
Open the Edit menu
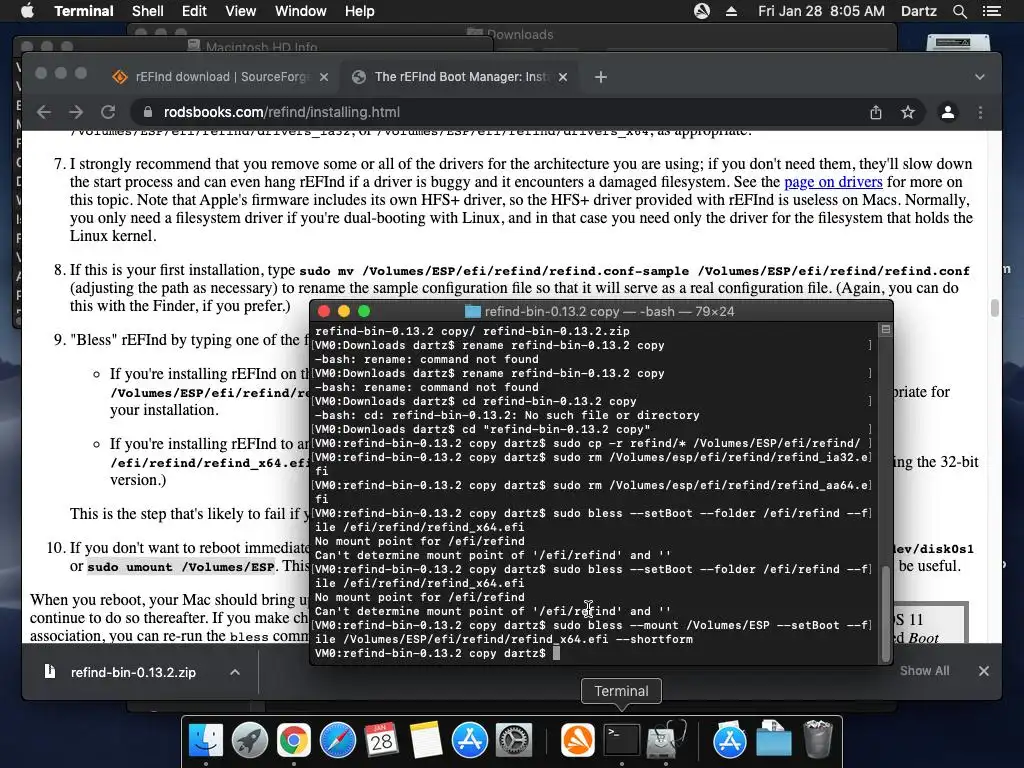coord(194,11)
